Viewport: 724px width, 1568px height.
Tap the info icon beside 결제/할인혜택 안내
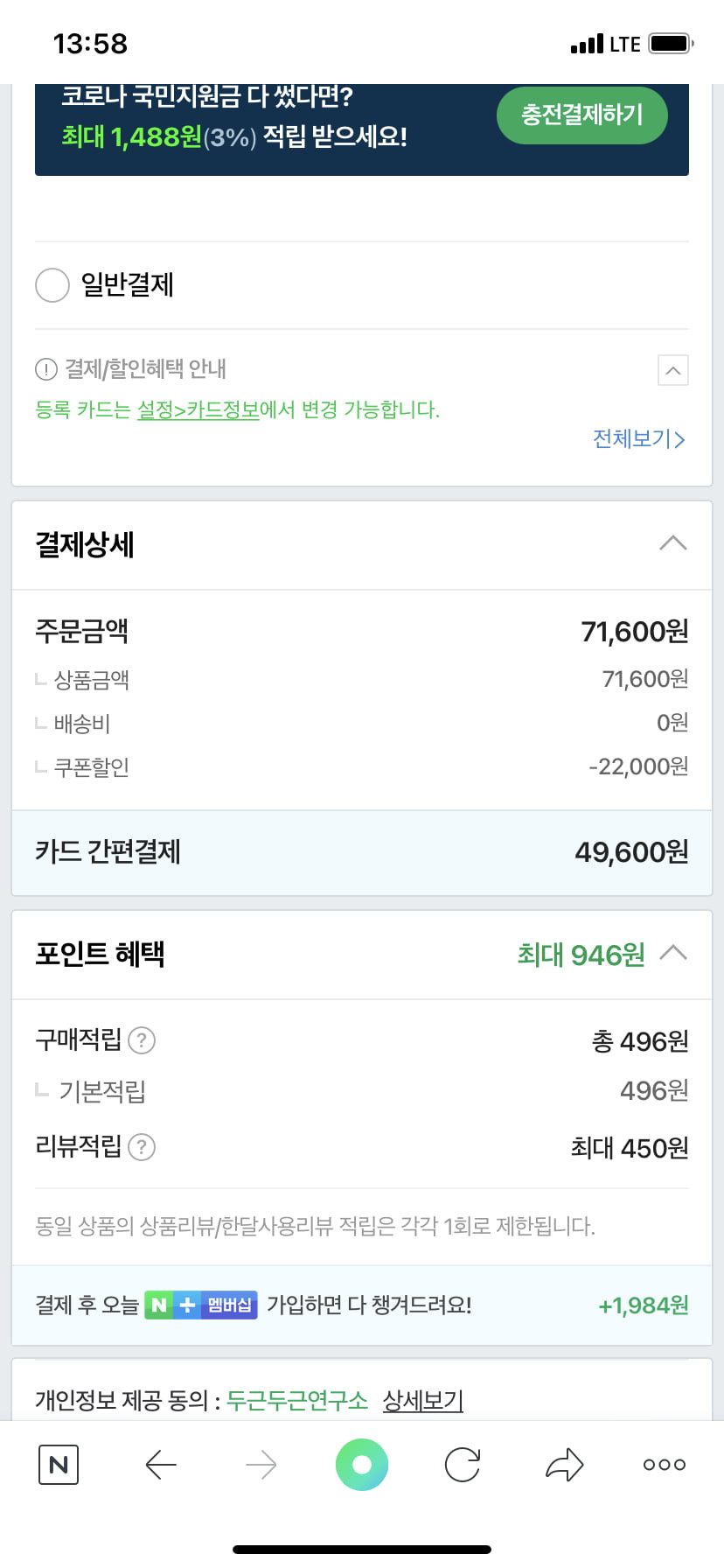tap(46, 369)
